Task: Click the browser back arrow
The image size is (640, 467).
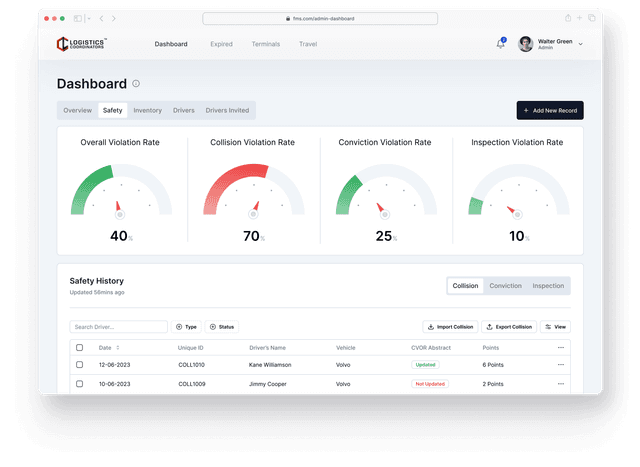Action: pyautogui.click(x=102, y=18)
